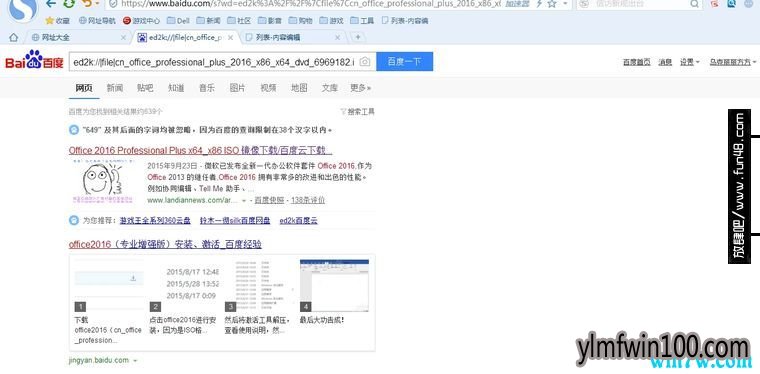Open dropdown arrow next to undo arrow
Screen dimensions: 760x374
pos(97,4)
